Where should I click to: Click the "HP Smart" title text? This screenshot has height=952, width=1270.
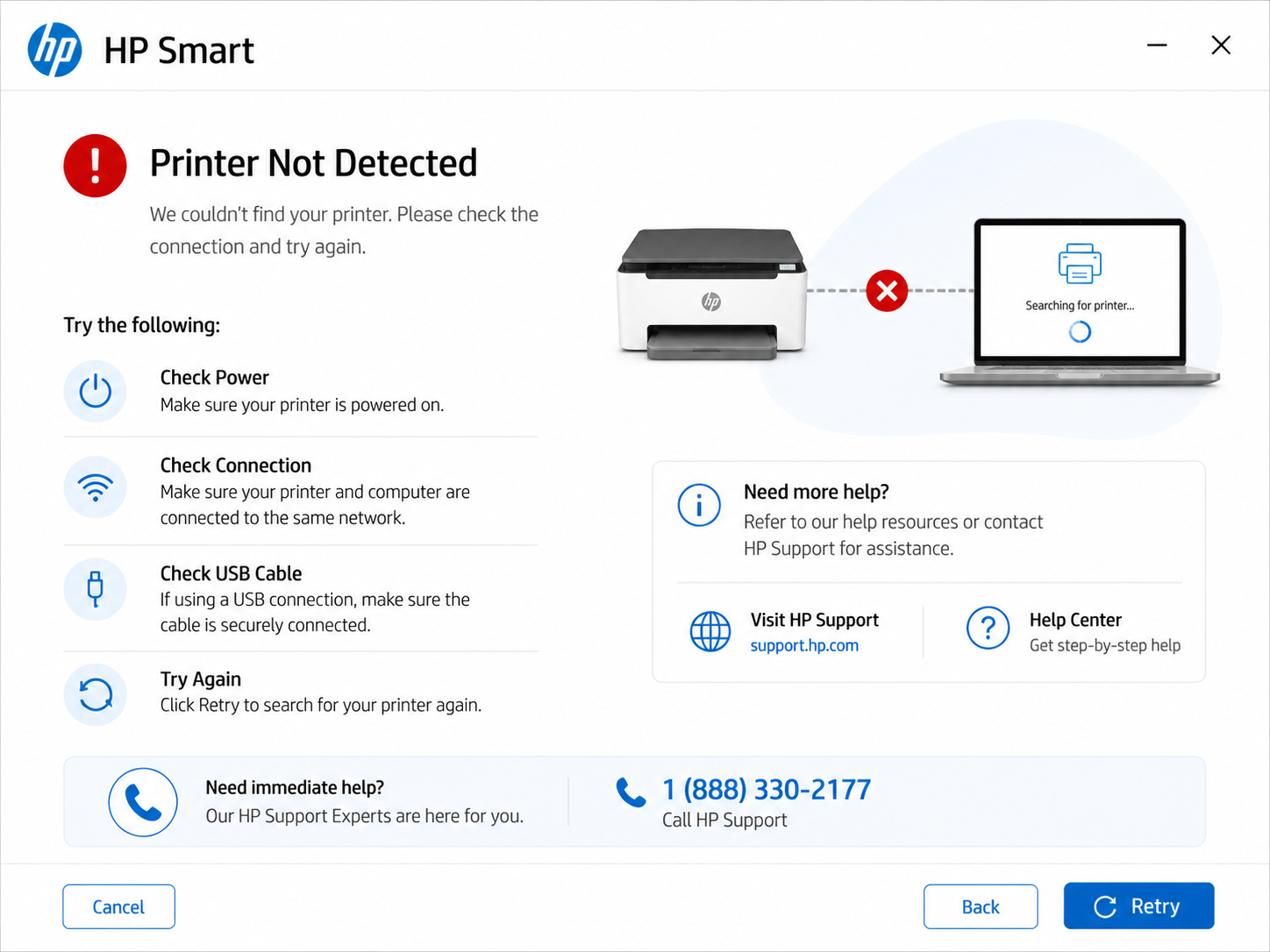coord(179,51)
